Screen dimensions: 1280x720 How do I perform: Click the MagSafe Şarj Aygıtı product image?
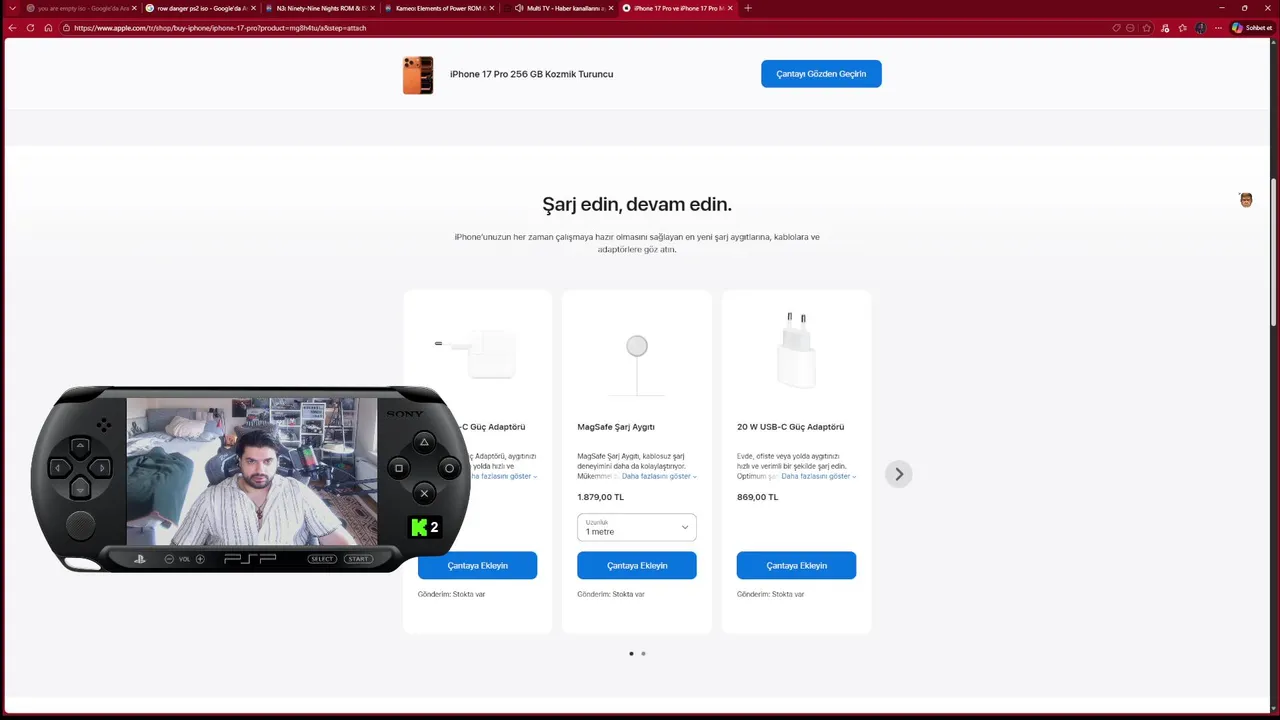pos(637,365)
